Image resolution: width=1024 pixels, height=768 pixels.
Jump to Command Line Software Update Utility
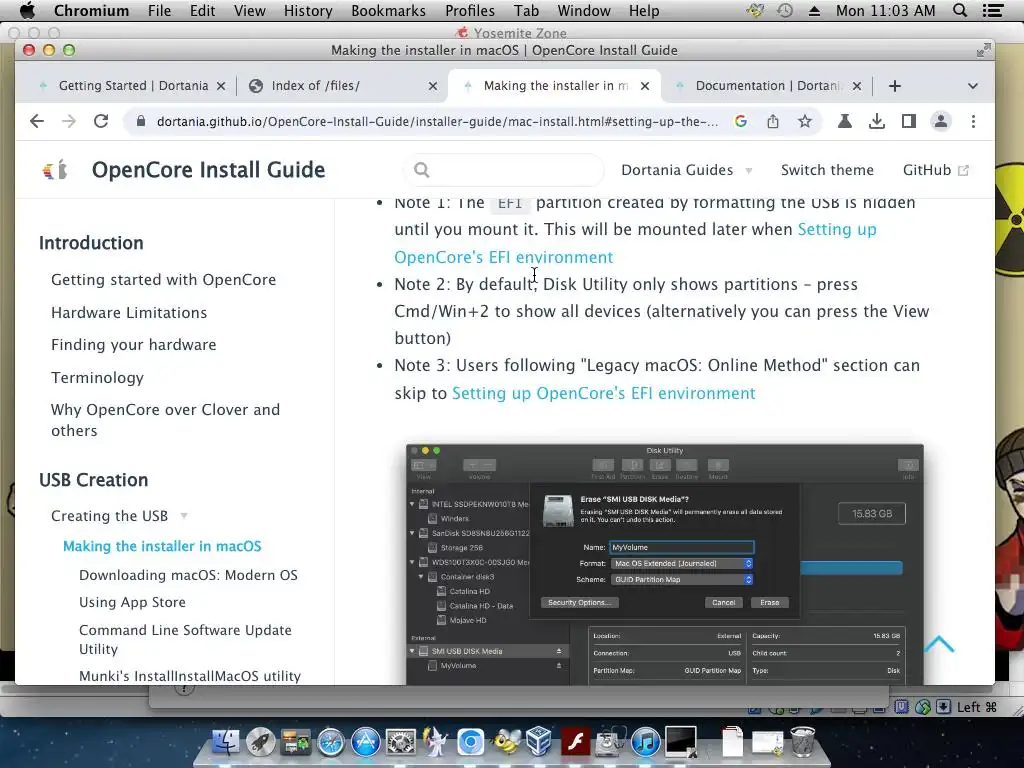pyautogui.click(x=185, y=639)
